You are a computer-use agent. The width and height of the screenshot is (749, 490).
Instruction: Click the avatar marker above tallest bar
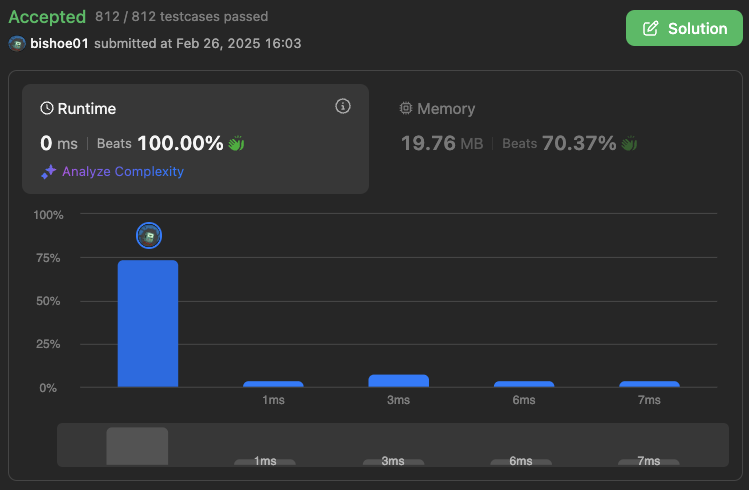click(x=149, y=235)
